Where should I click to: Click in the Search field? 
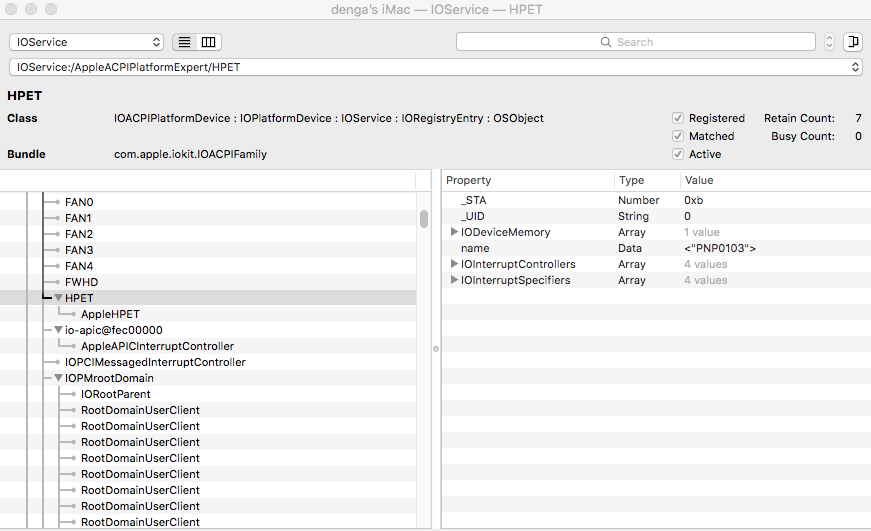(x=635, y=42)
